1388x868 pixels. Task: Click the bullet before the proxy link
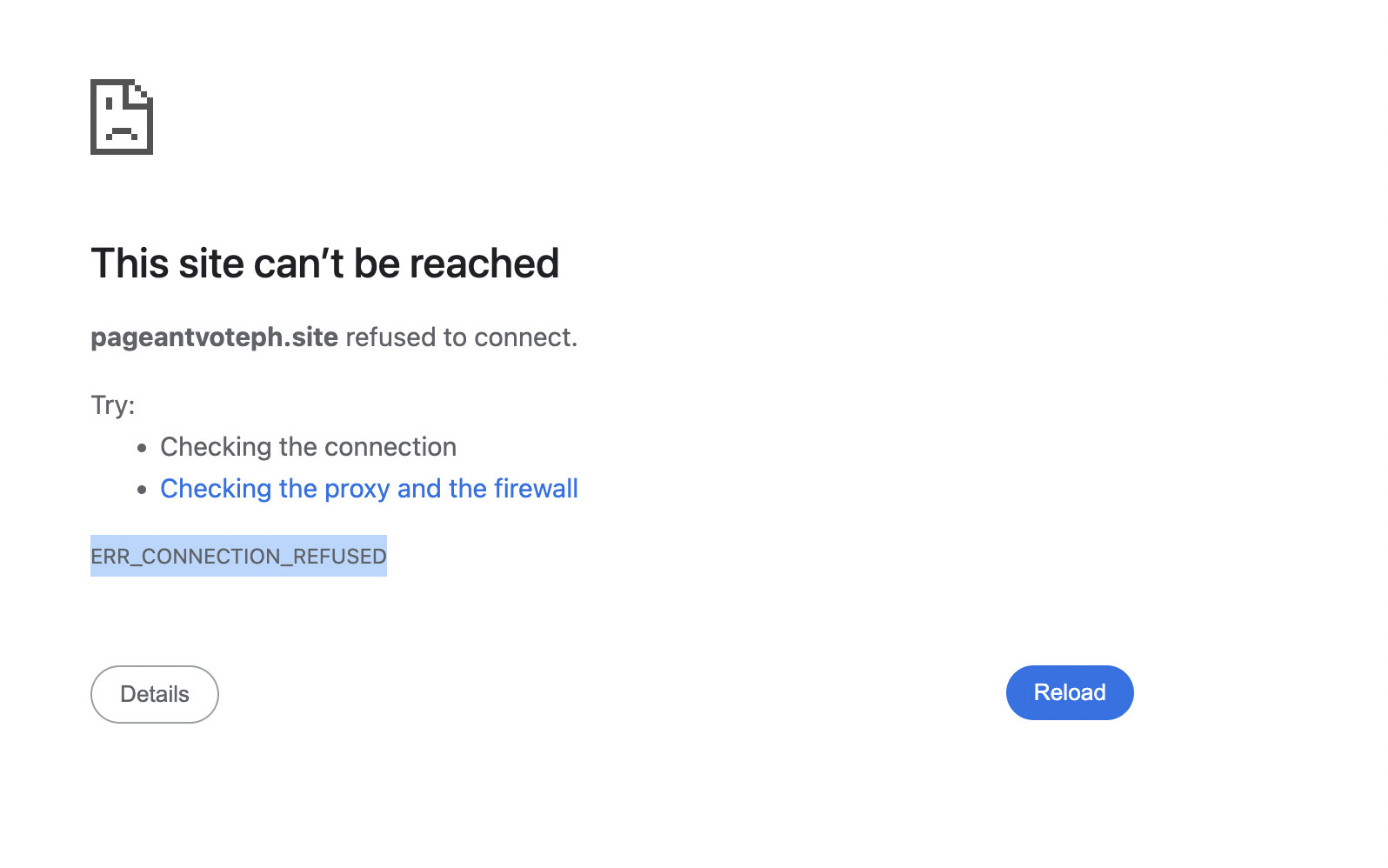coord(143,491)
